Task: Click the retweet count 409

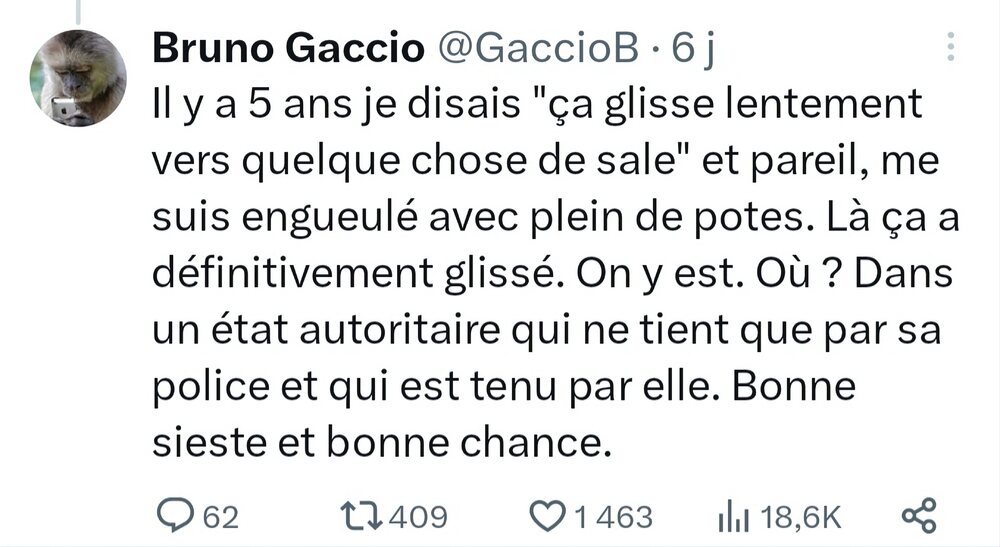Action: tap(418, 517)
